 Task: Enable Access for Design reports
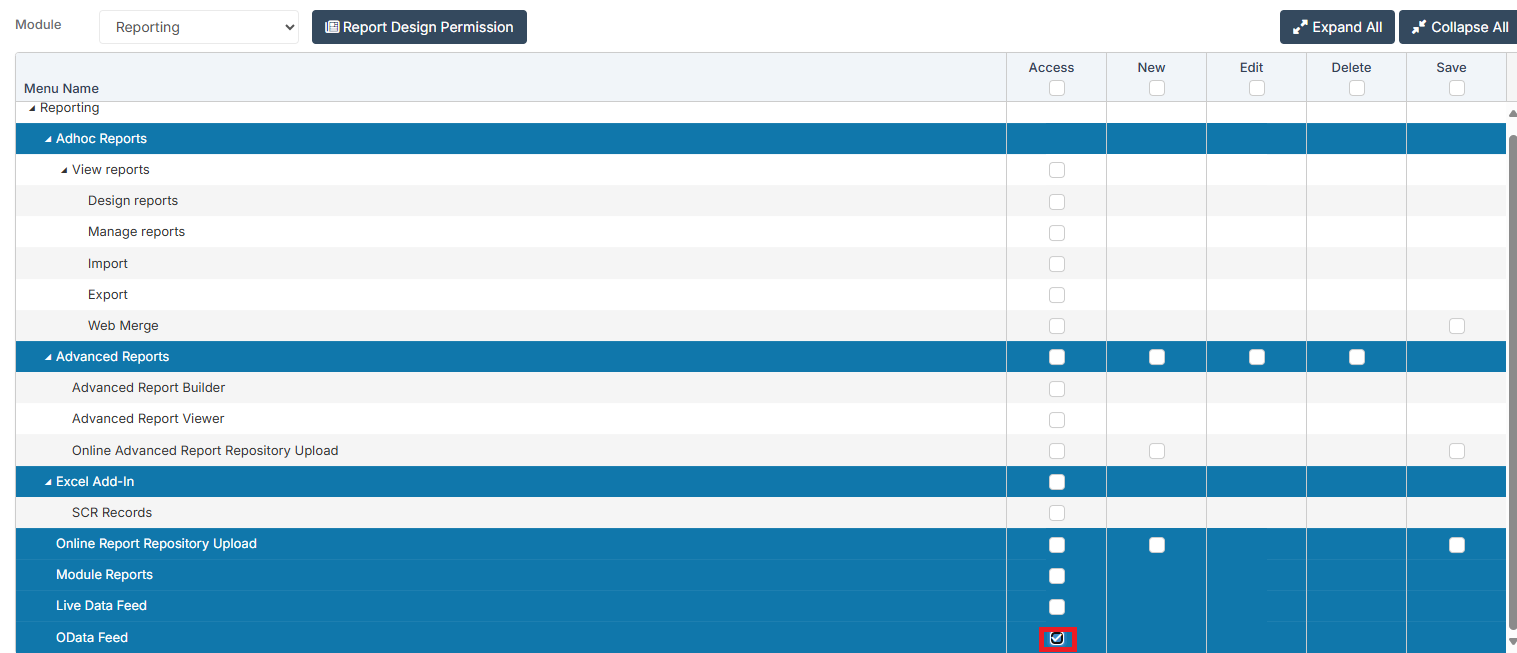point(1057,202)
